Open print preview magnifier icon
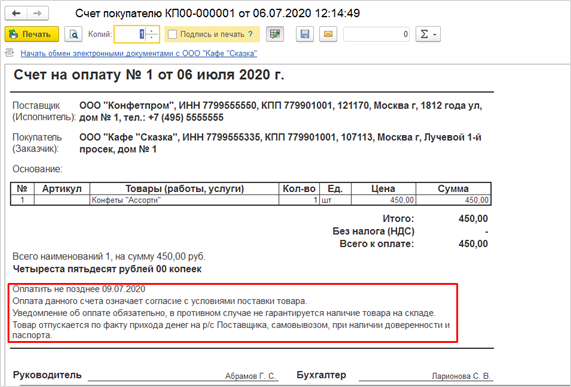 pos(74,34)
